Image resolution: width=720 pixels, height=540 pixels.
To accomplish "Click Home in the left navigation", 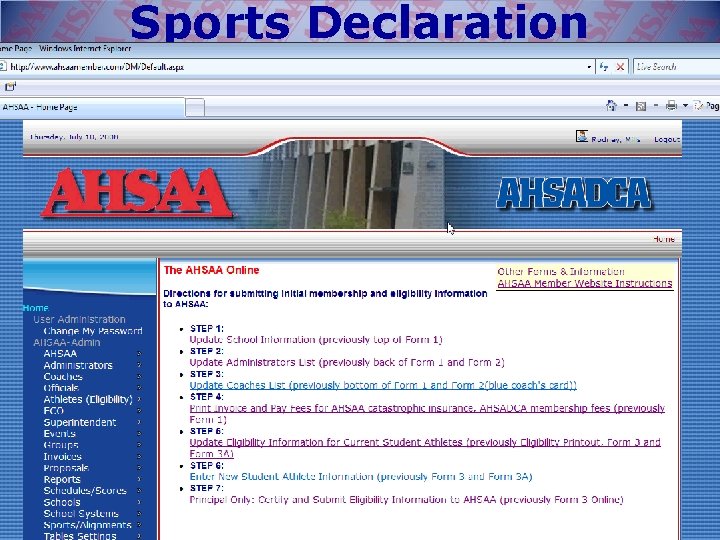I will [x=35, y=308].
